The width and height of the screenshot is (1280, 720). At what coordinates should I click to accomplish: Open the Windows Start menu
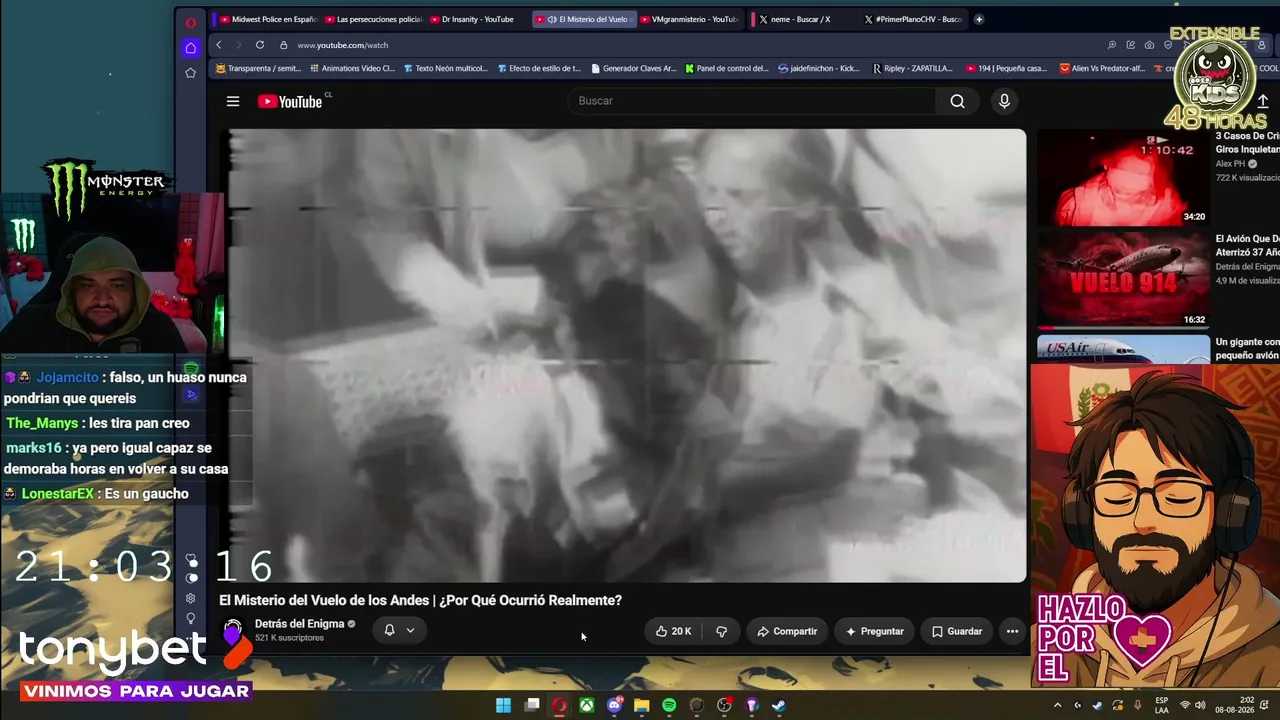[x=503, y=705]
